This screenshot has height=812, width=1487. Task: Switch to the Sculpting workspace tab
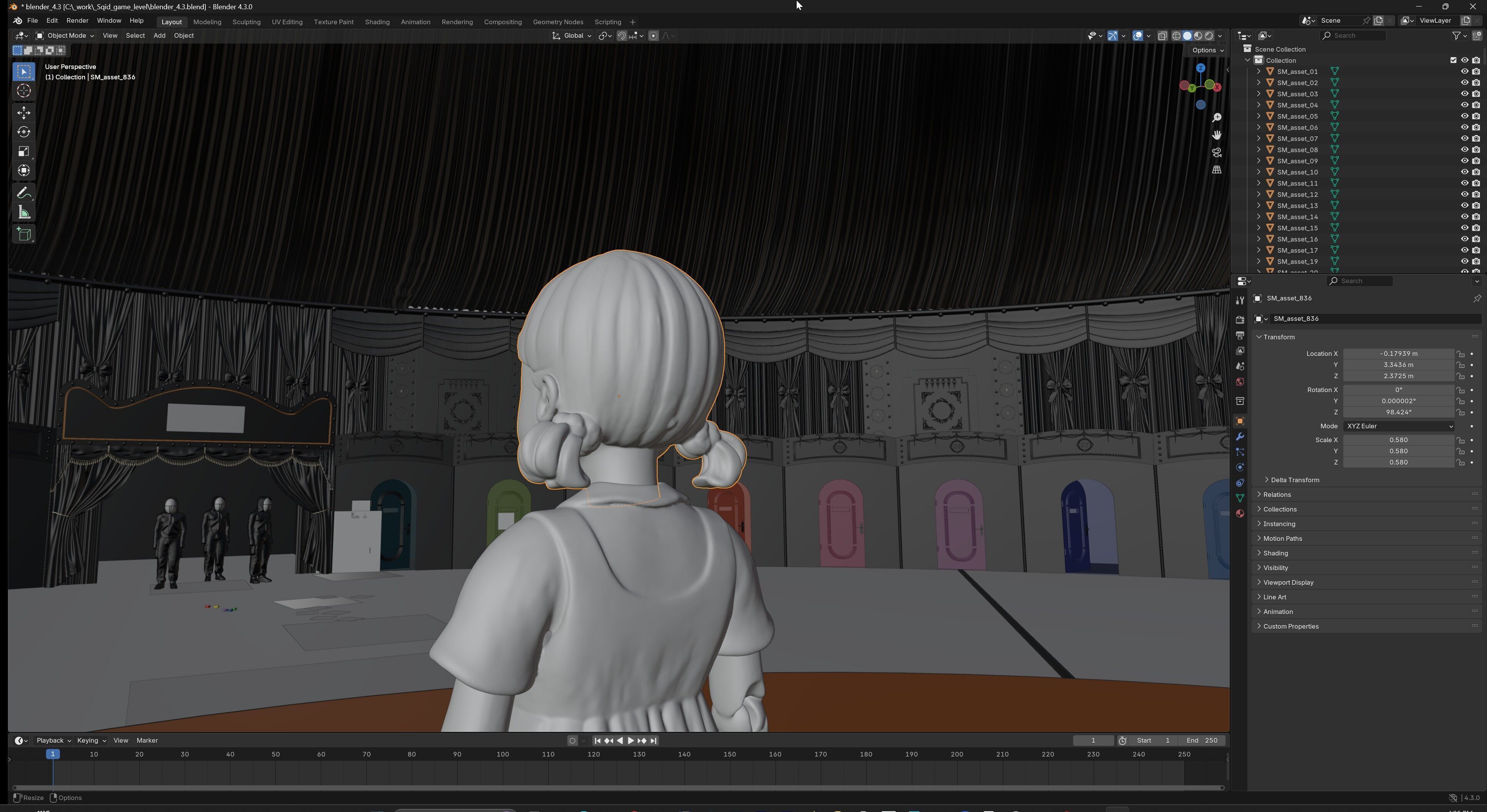246,22
